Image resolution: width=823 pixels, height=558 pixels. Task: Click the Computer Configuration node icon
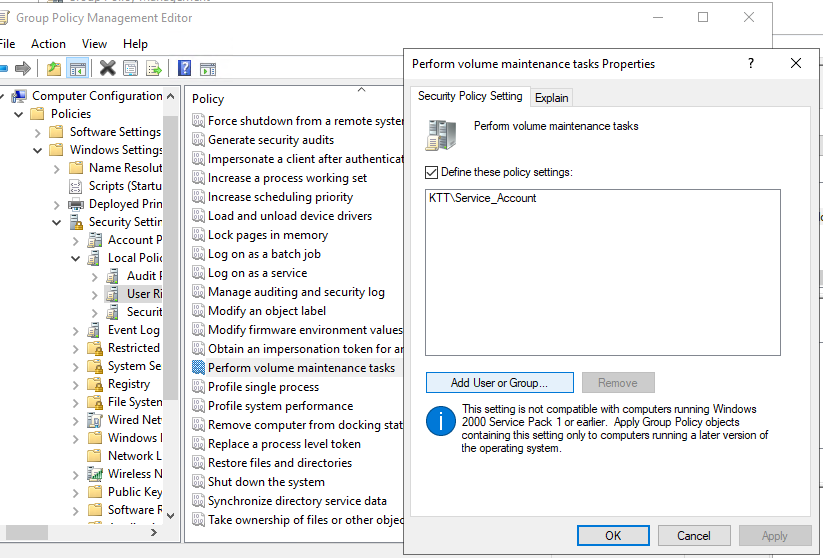pos(19,96)
